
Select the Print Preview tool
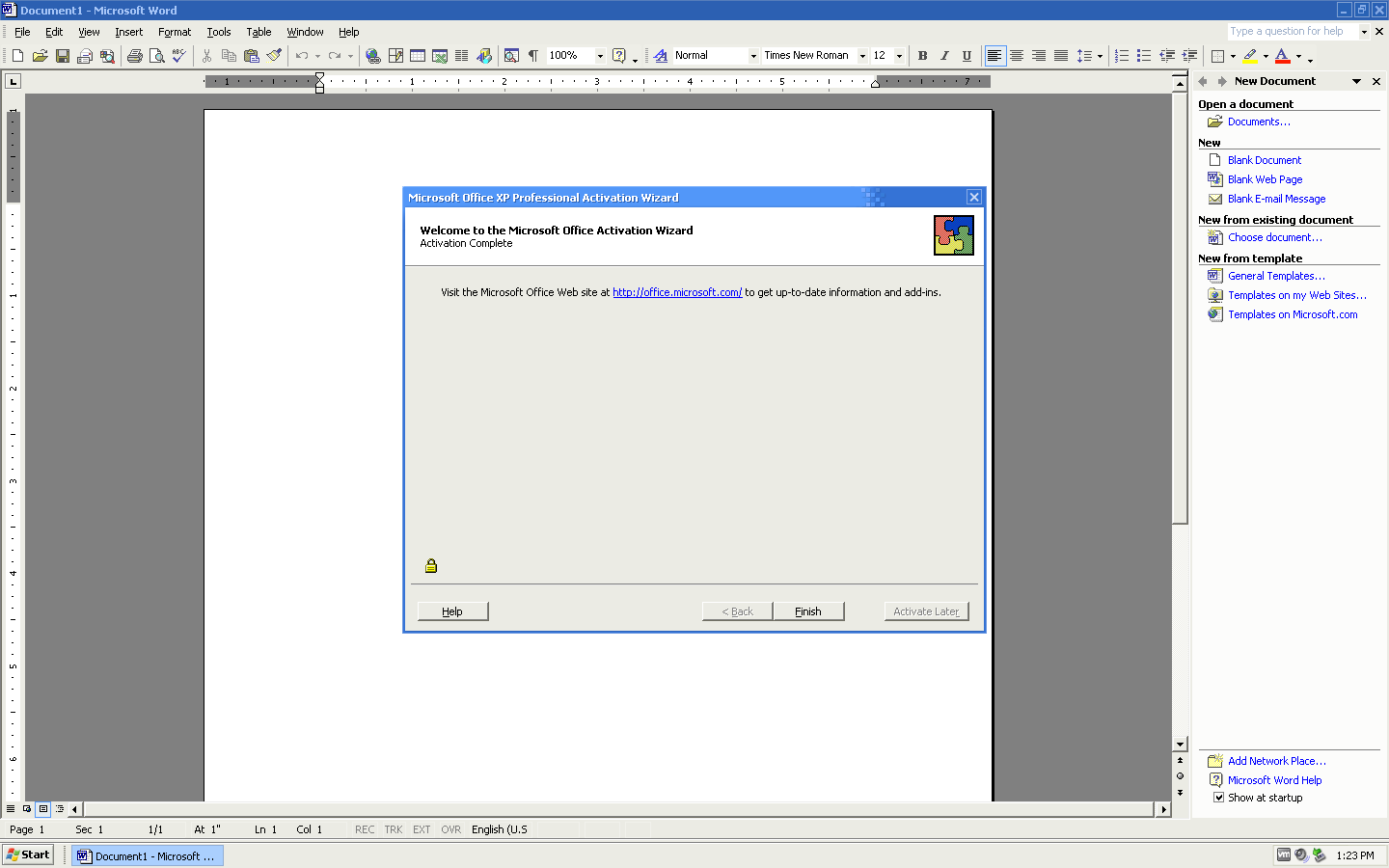click(x=156, y=55)
